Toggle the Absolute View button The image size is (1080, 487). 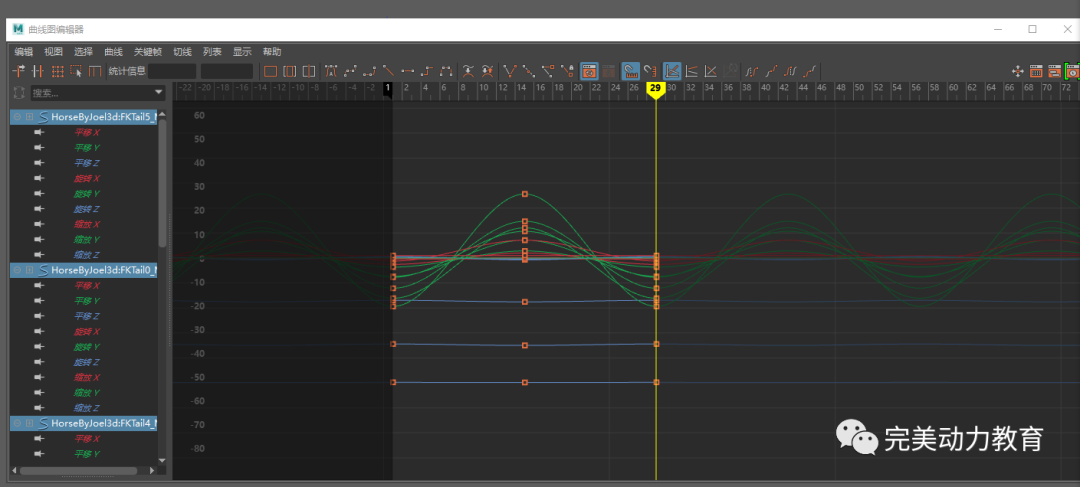(x=672, y=71)
